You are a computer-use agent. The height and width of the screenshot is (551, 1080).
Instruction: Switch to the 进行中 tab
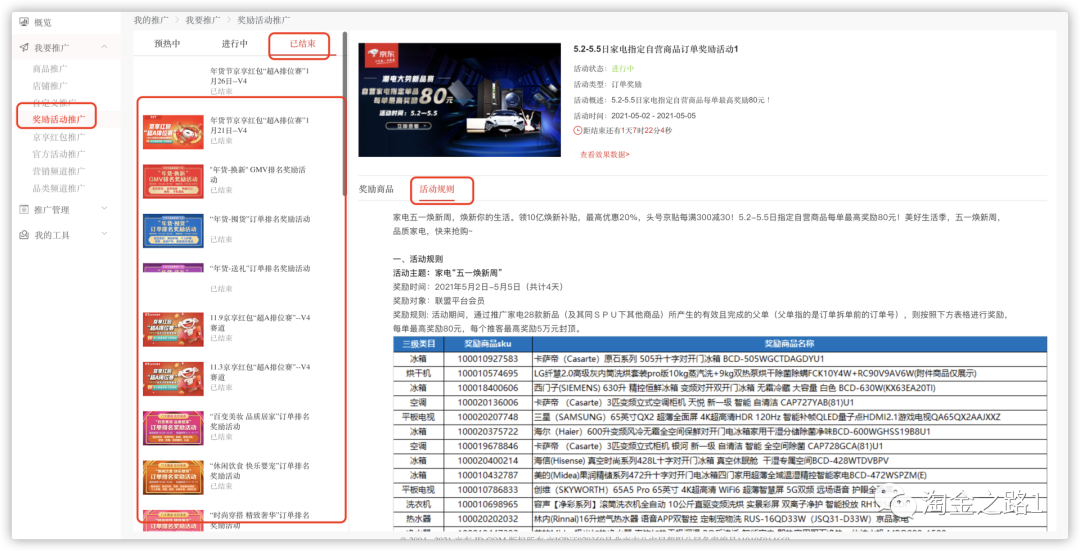coord(234,43)
